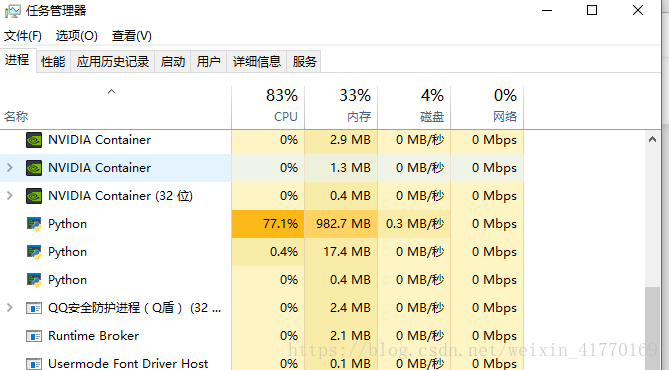
Task: Click the scrollbar up arrow in process list
Action: click(x=652, y=140)
